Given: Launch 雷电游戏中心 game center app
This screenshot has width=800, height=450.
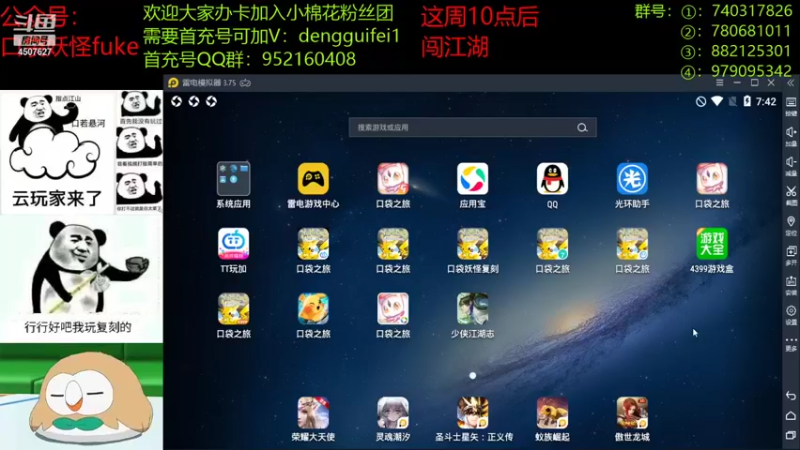Looking at the screenshot, I should coord(313,179).
